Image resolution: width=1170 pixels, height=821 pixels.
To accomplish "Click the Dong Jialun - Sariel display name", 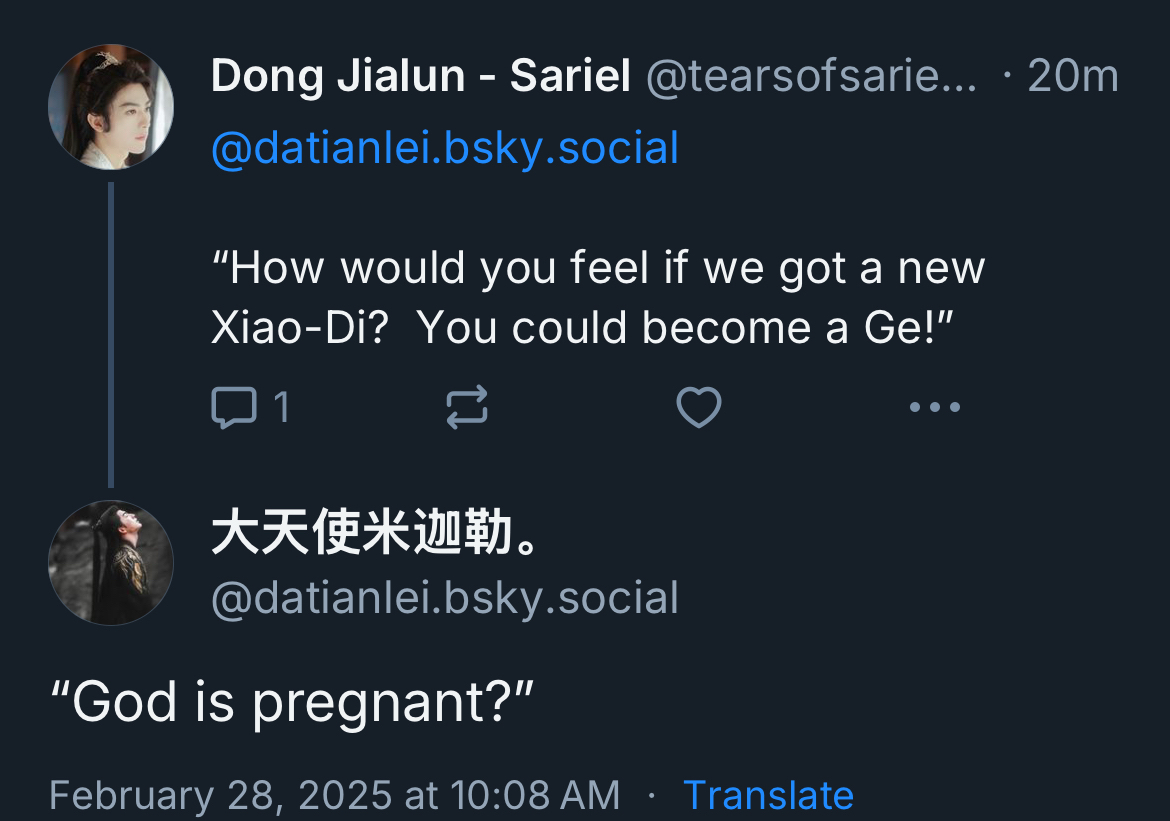I will point(420,77).
